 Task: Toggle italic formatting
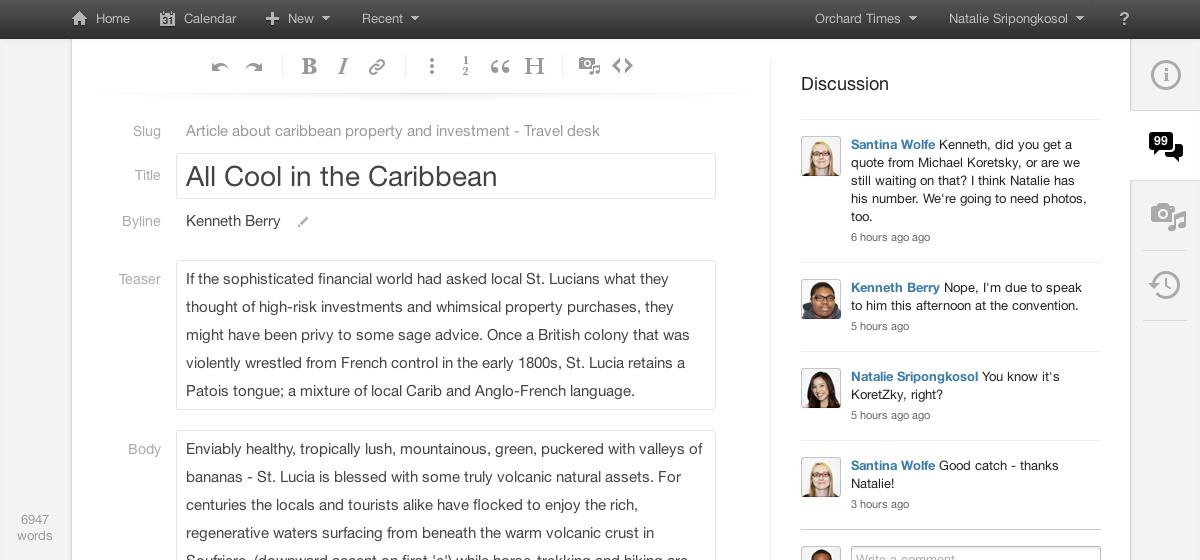click(343, 66)
